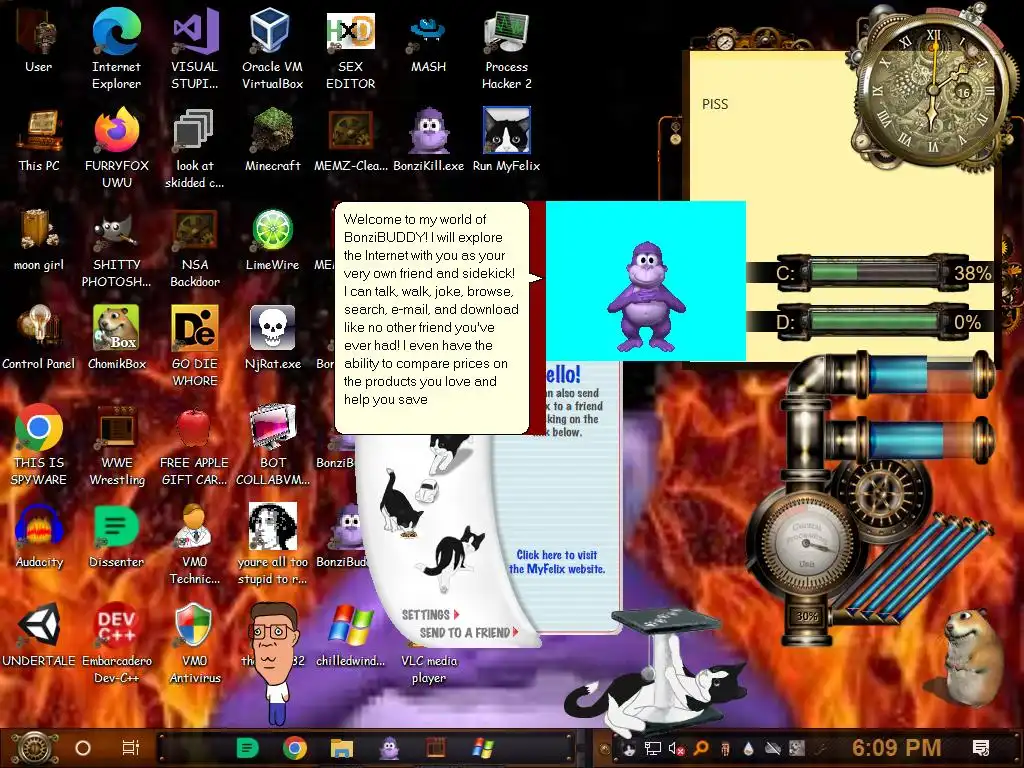1024x768 pixels.
Task: Open the chilledwind... Windows flag icon
Action: click(351, 635)
